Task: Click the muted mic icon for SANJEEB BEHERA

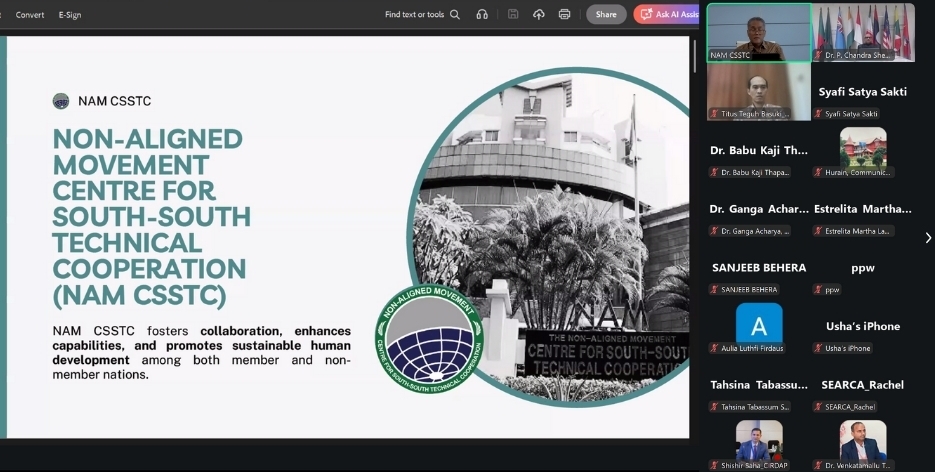Action: coord(716,290)
